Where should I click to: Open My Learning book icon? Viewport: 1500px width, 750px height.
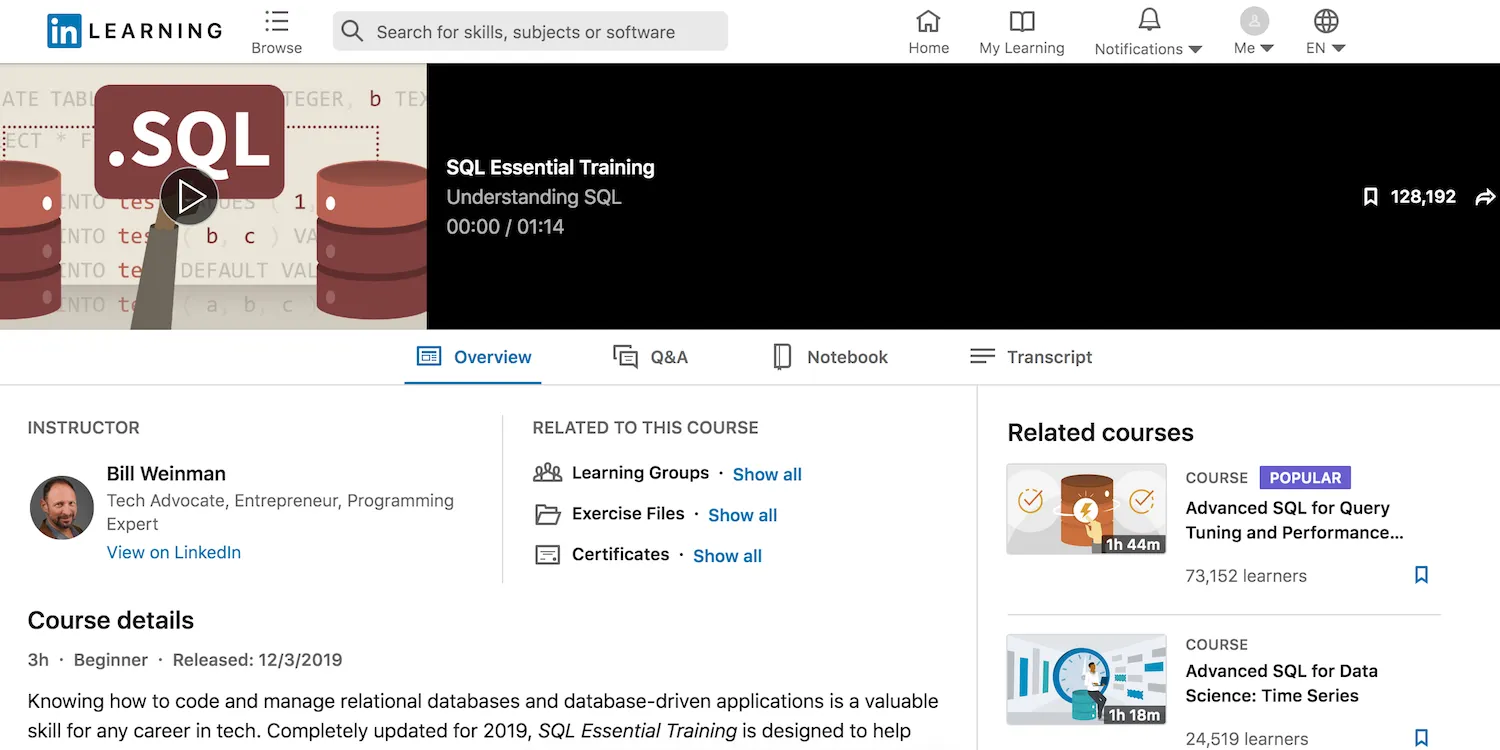coord(1021,21)
